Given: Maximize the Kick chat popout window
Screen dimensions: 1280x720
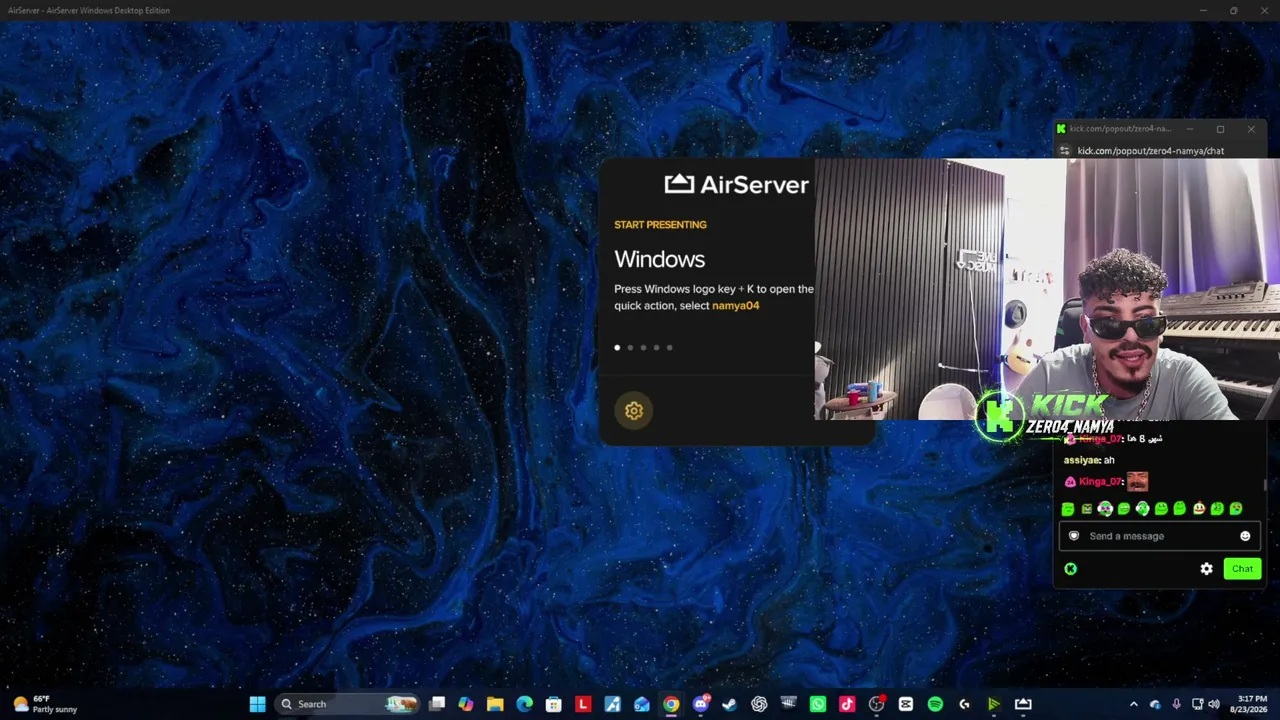Looking at the screenshot, I should 1220,129.
